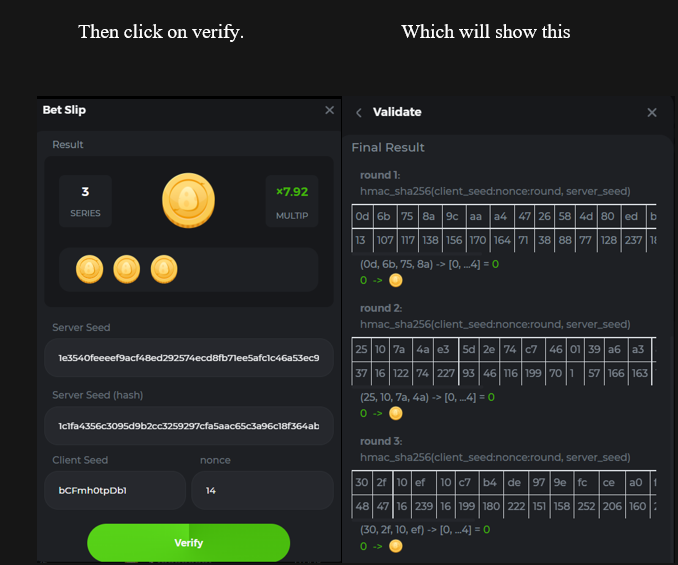678x565 pixels.
Task: Click the first small coin in series row
Action: coord(90,269)
